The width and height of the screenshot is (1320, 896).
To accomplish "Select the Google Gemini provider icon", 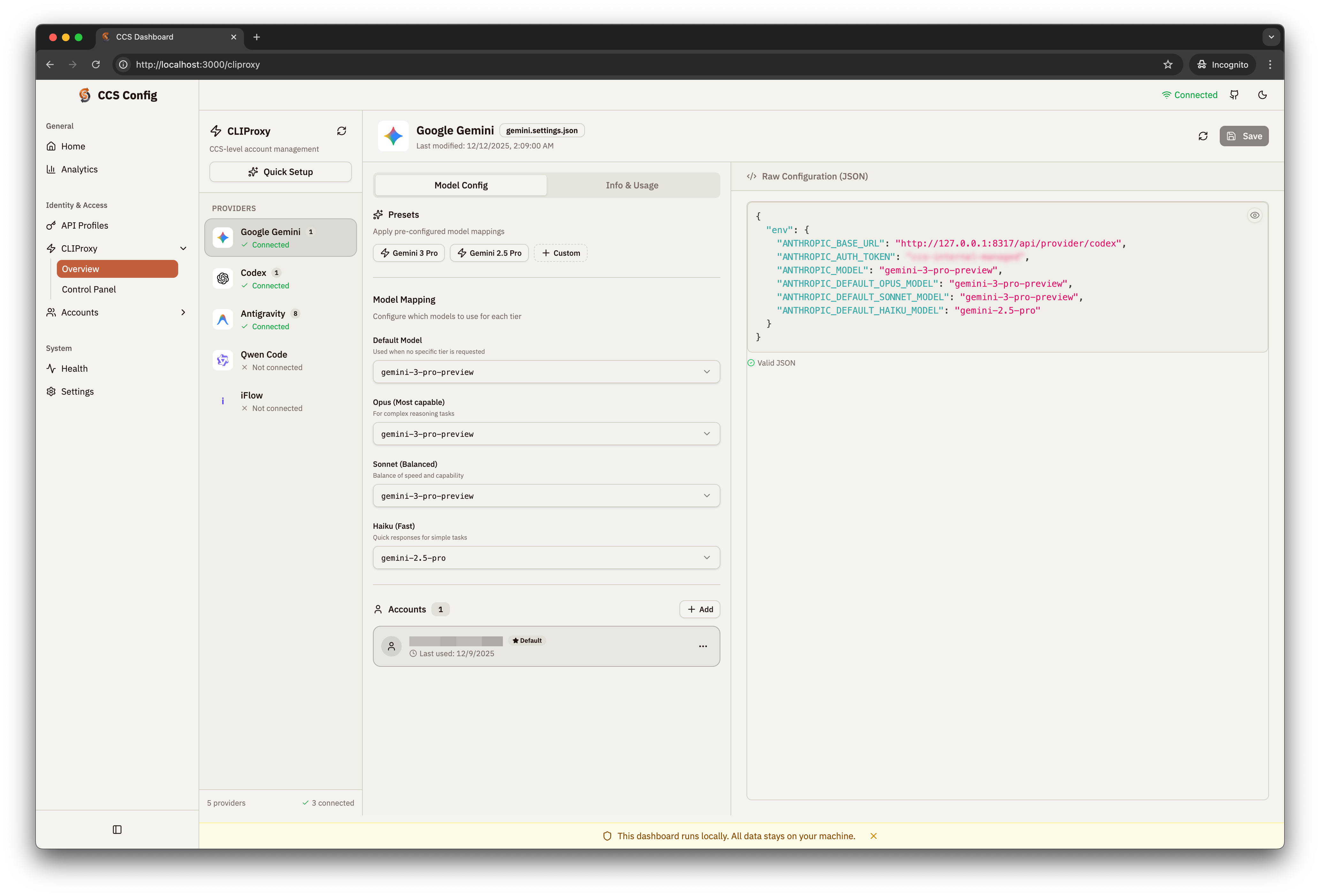I will [223, 238].
